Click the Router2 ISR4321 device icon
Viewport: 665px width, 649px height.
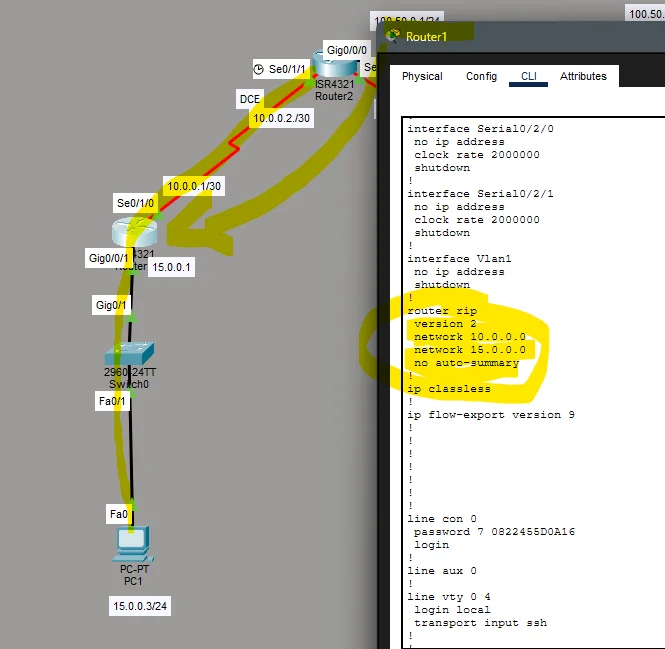click(x=335, y=65)
